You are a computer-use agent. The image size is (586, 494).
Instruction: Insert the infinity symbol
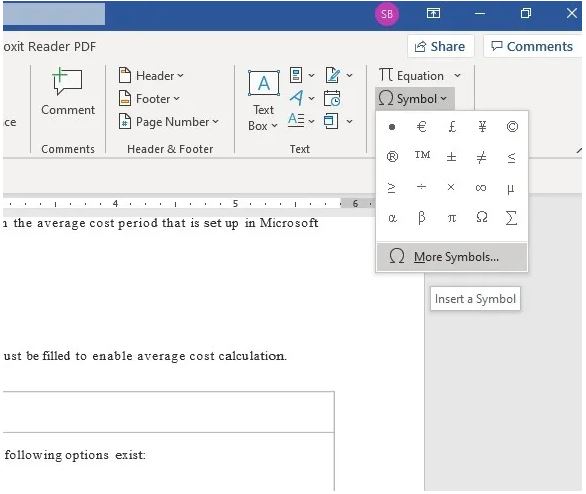tap(481, 188)
